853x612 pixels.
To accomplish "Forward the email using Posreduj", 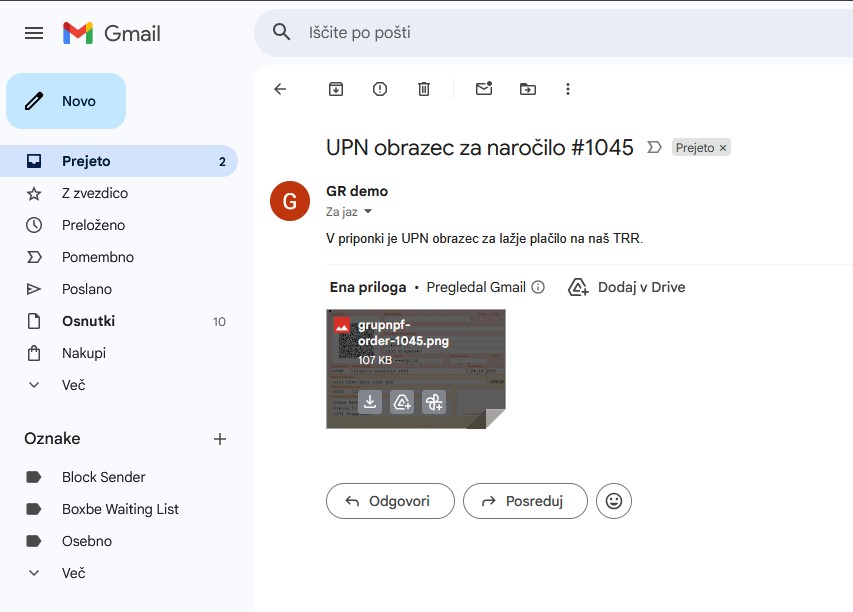I will point(525,501).
